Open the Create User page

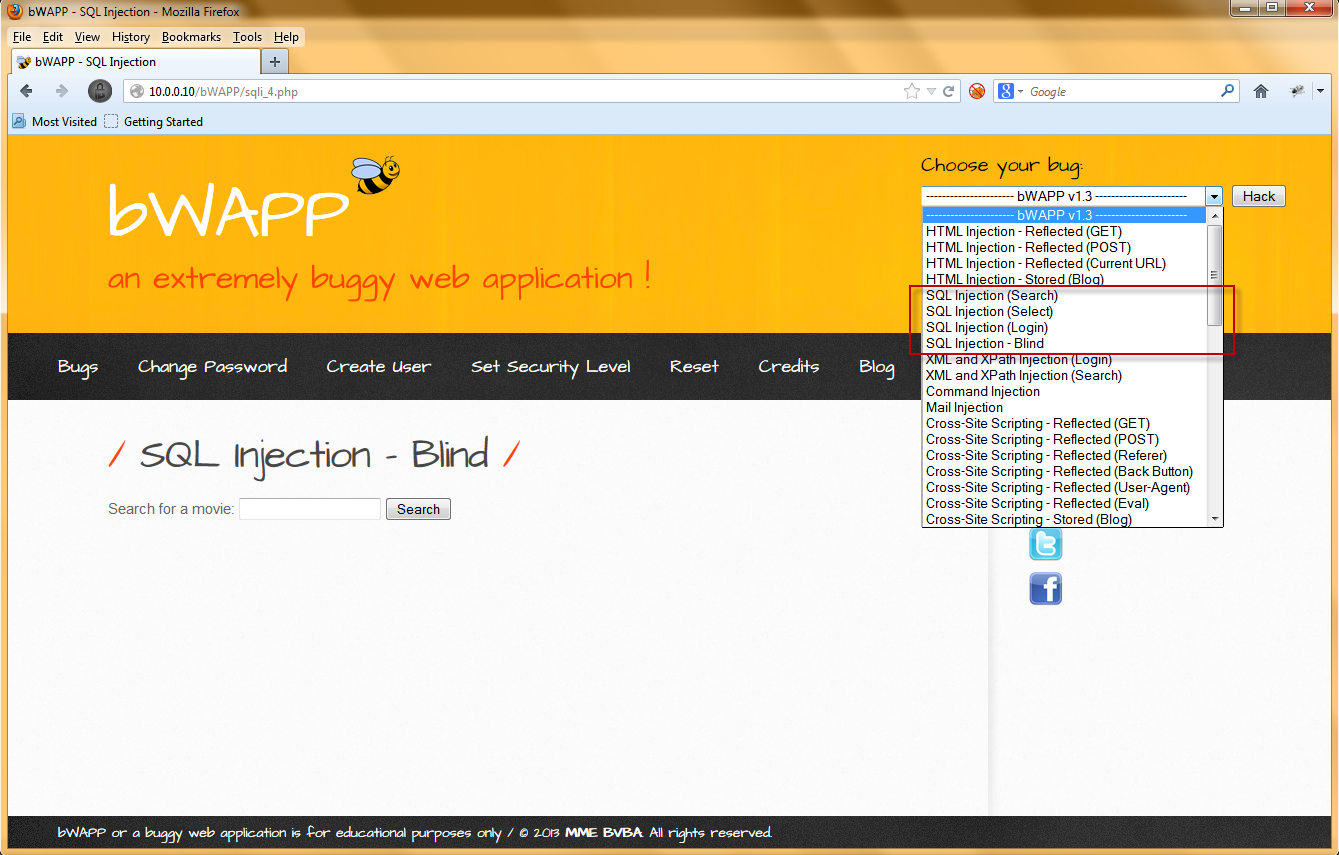[x=379, y=366]
